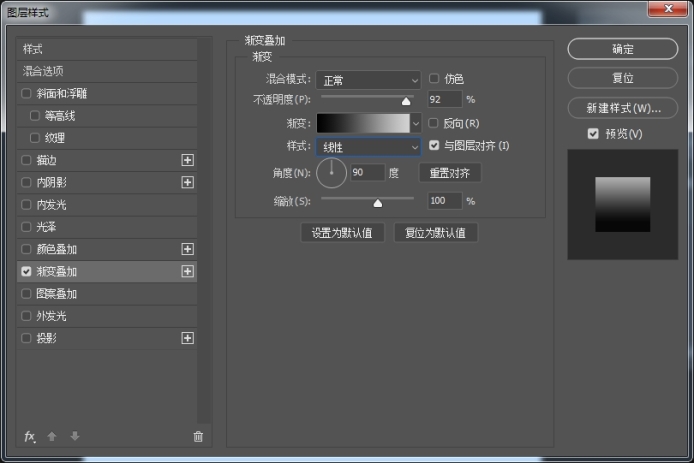Image resolution: width=694 pixels, height=463 pixels.
Task: Click the gradient preview thumbnail
Action: click(622, 204)
